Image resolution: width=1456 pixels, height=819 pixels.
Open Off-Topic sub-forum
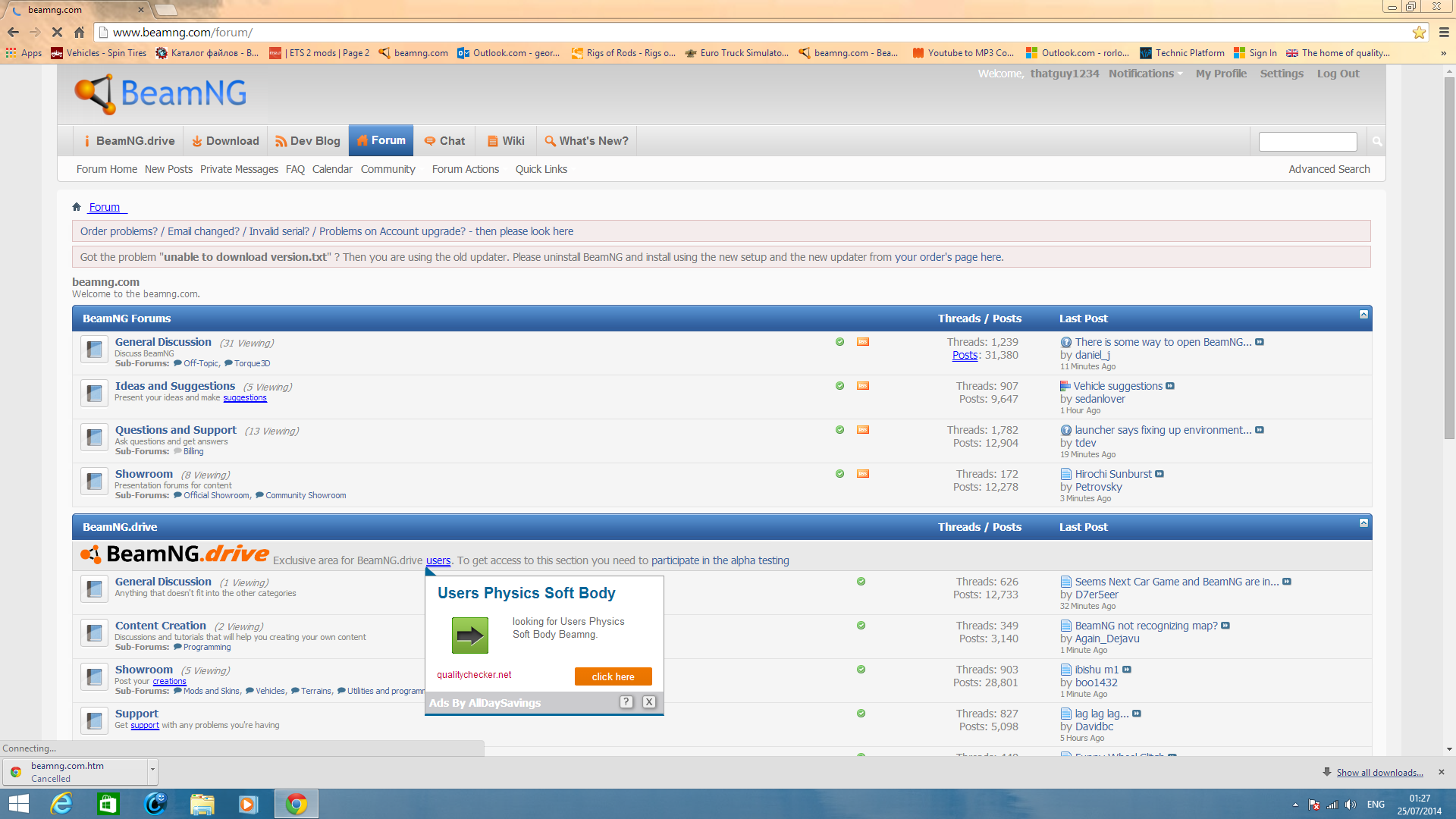[x=201, y=363]
